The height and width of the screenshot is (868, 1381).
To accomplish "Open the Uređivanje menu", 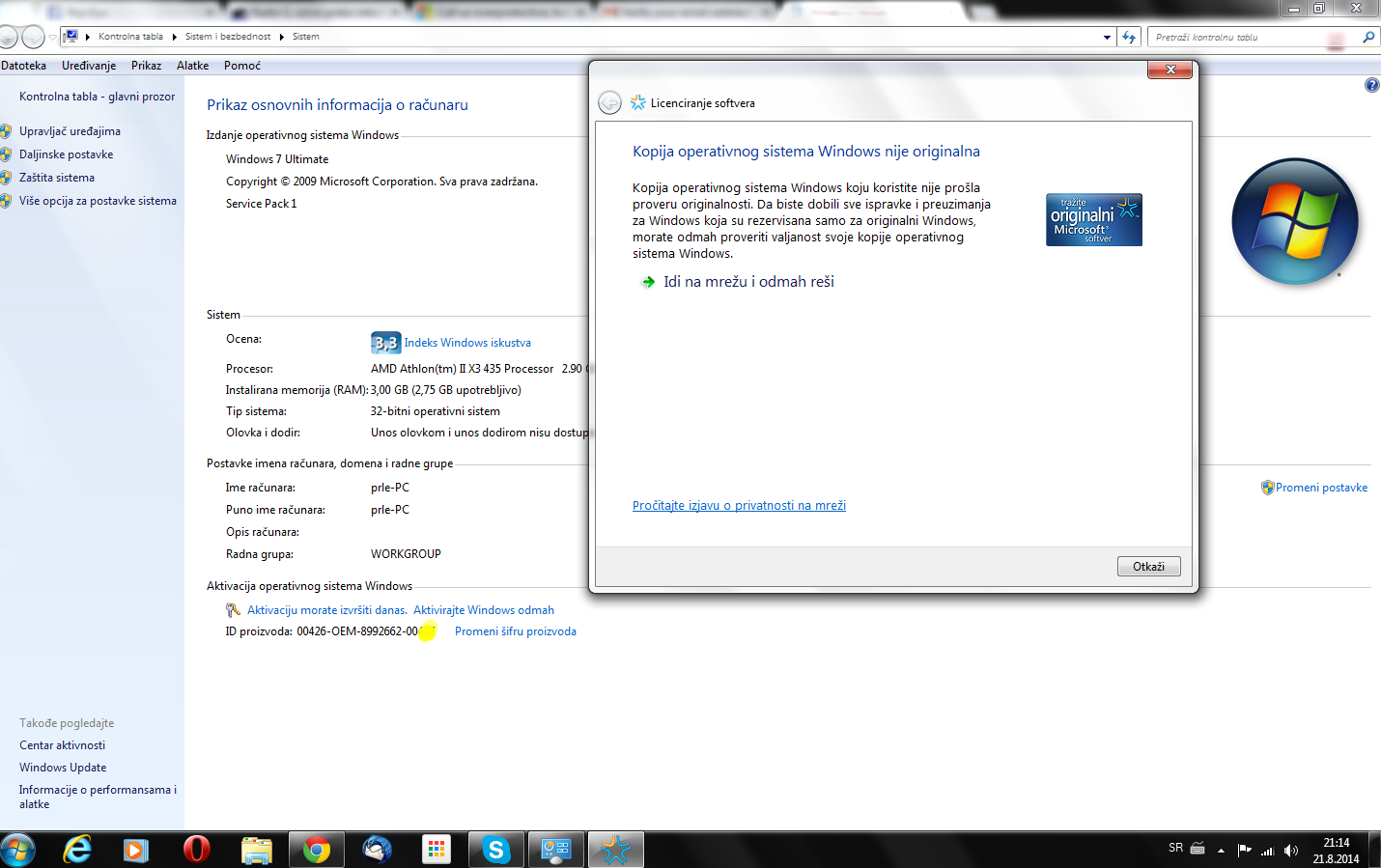I will pyautogui.click(x=89, y=66).
